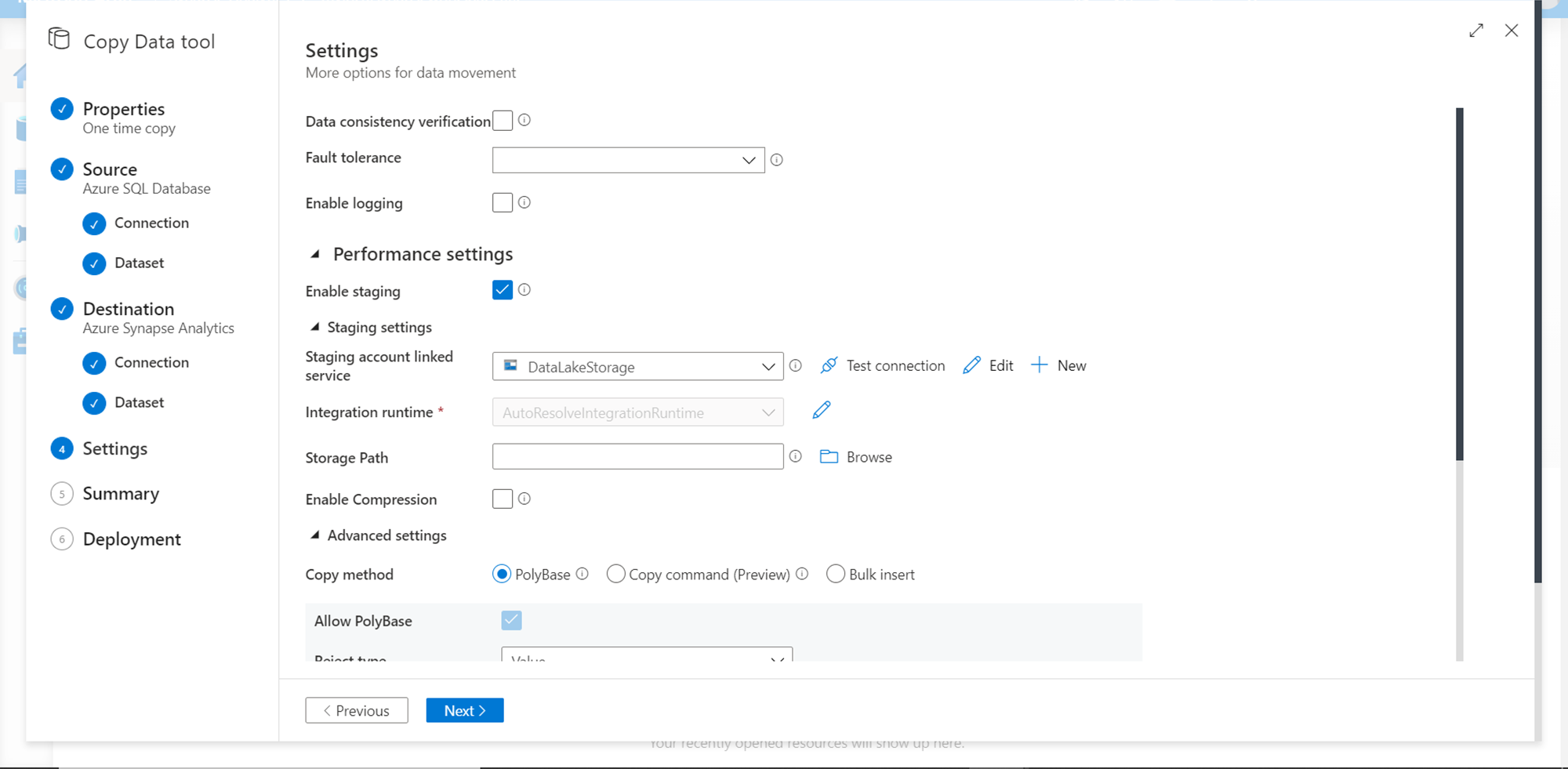Click the New plus icon

tap(1039, 365)
